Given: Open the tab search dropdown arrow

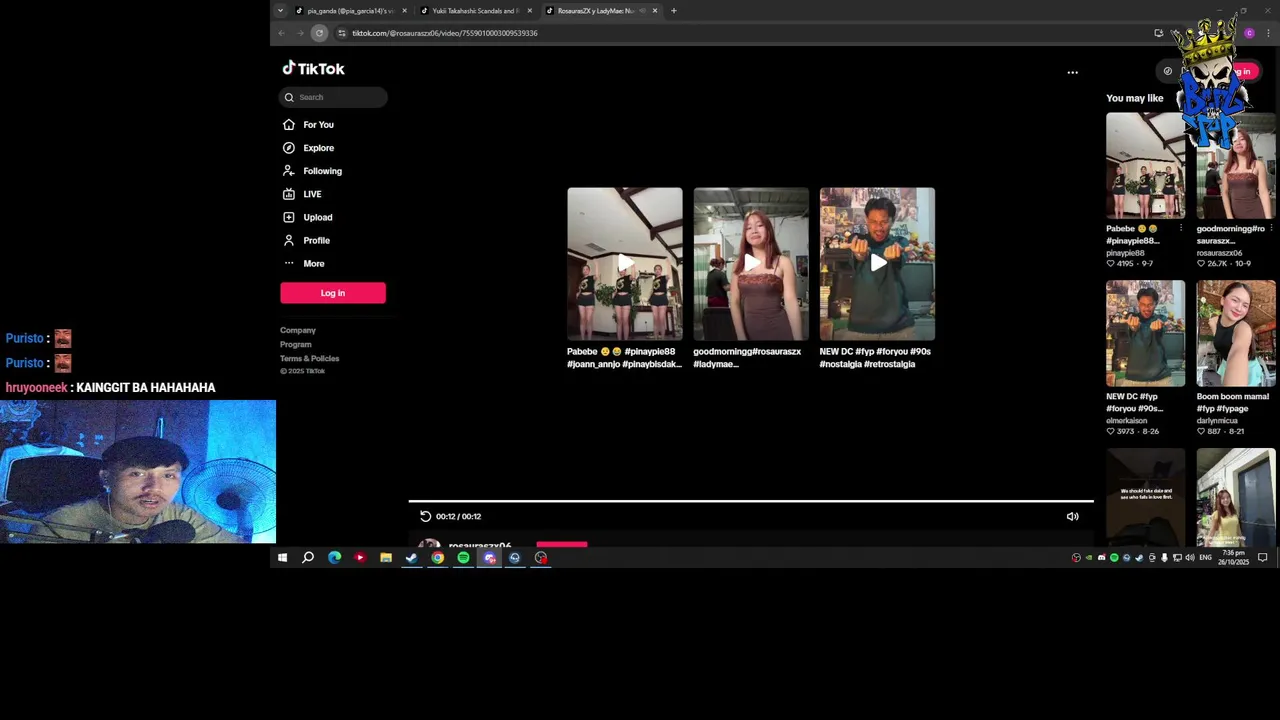Looking at the screenshot, I should point(280,11).
